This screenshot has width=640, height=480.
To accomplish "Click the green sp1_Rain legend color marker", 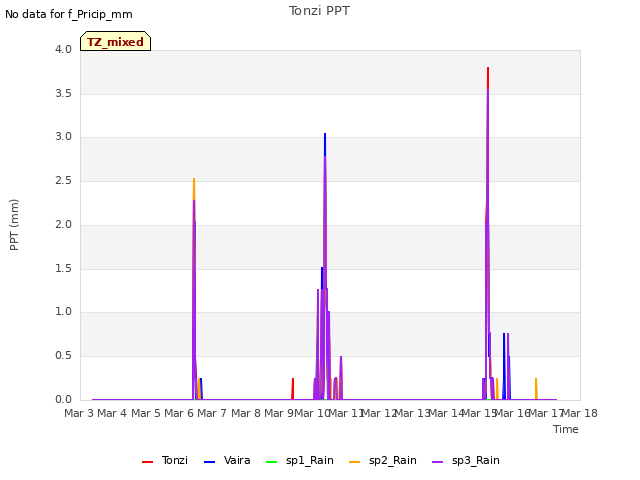I will coord(271,462).
